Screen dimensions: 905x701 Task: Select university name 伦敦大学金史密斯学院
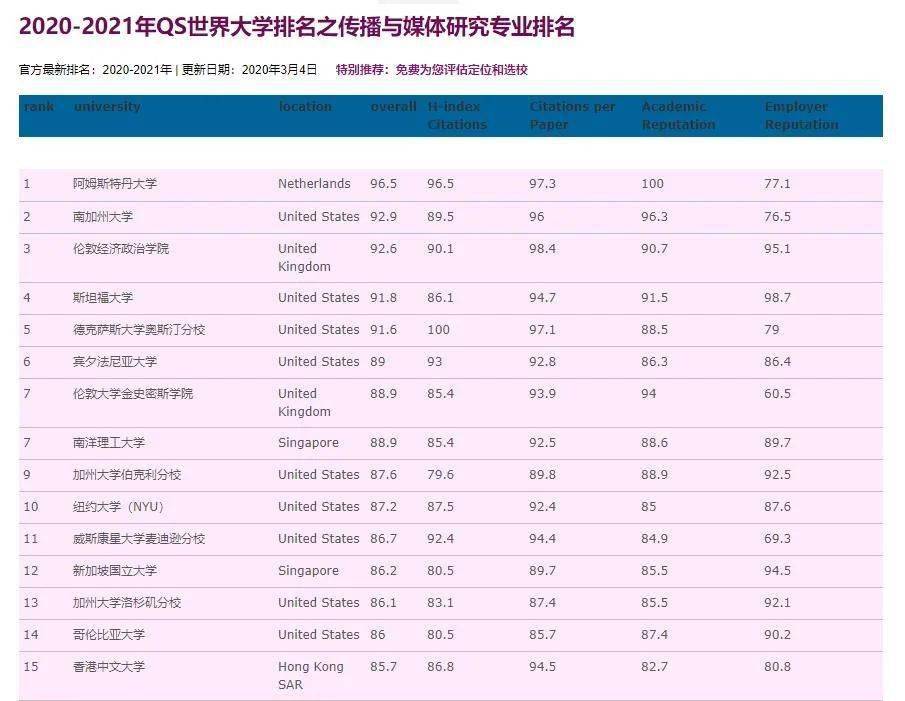point(133,393)
